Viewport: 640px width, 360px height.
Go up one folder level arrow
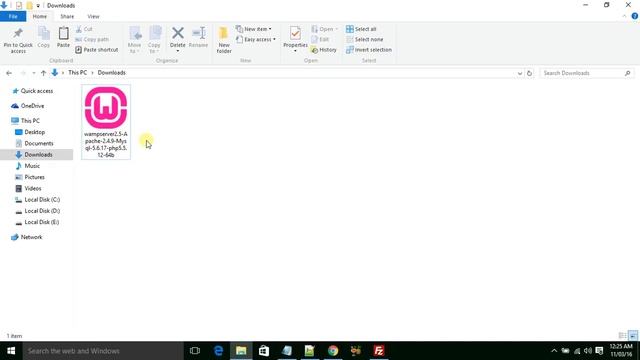coord(43,73)
